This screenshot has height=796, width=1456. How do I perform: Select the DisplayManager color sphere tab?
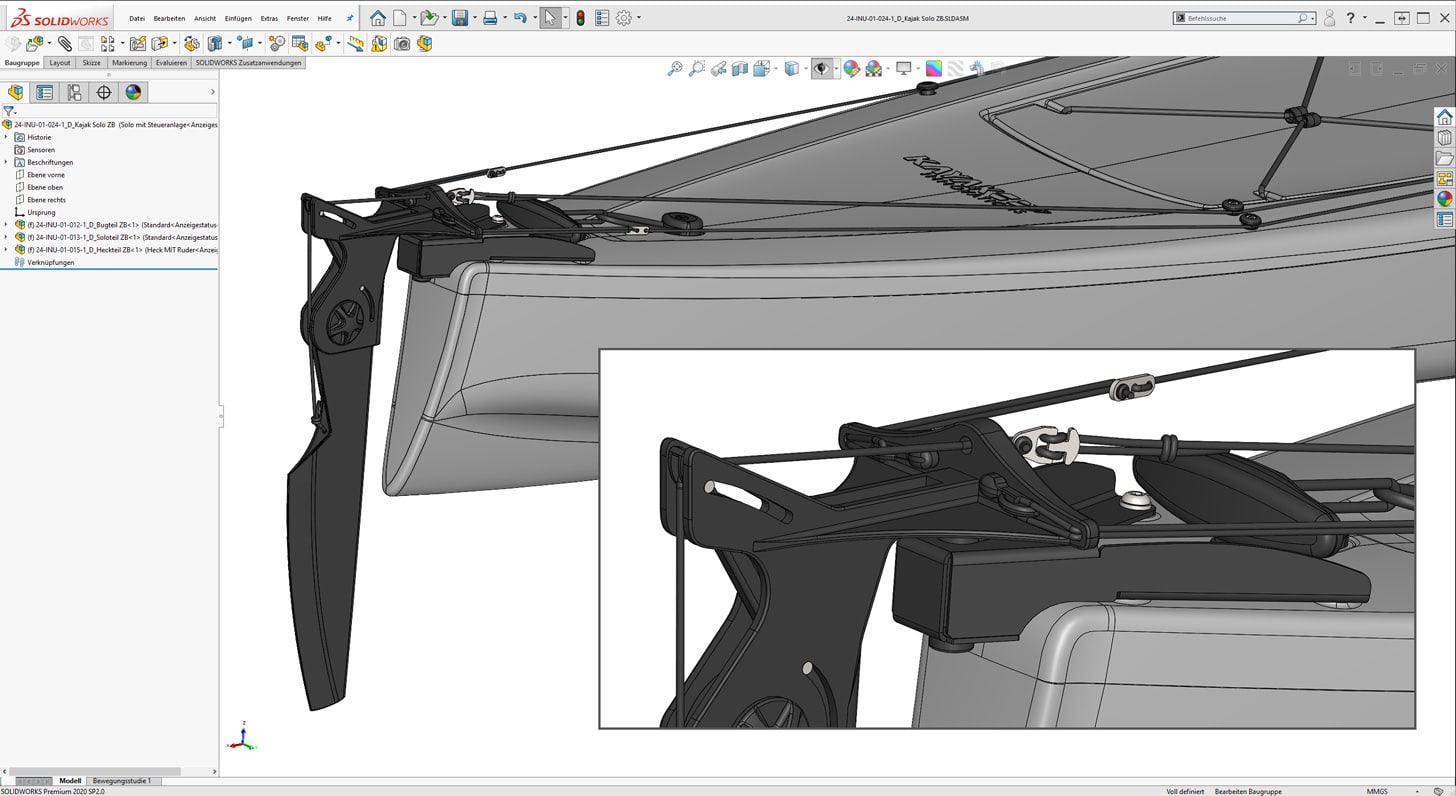[133, 92]
